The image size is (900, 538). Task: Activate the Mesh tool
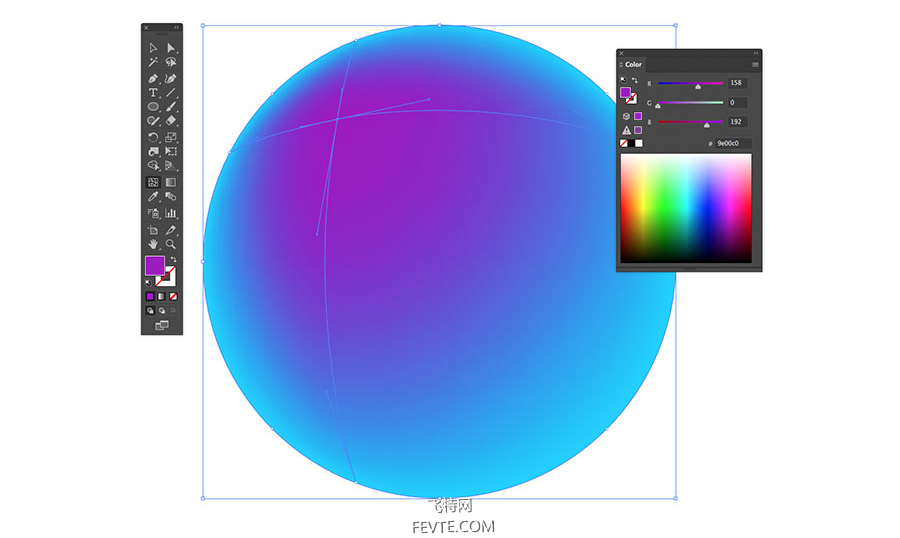point(153,182)
